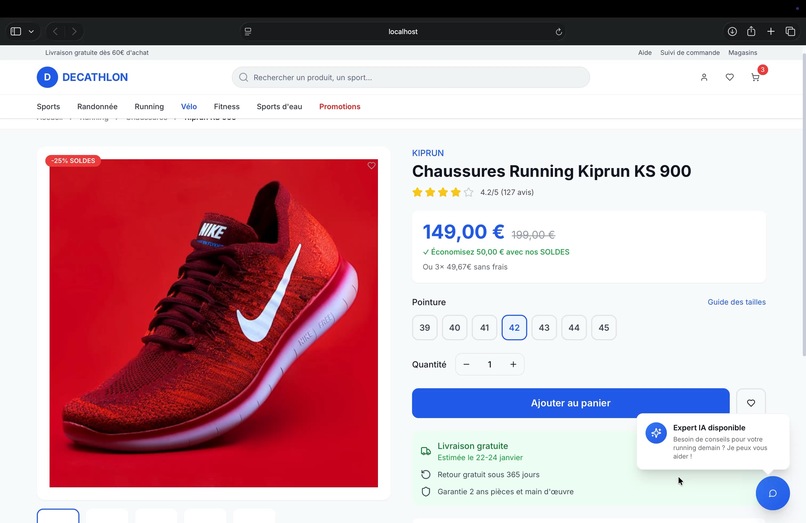Click the browser share icon
The height and width of the screenshot is (523, 806).
[x=751, y=31]
